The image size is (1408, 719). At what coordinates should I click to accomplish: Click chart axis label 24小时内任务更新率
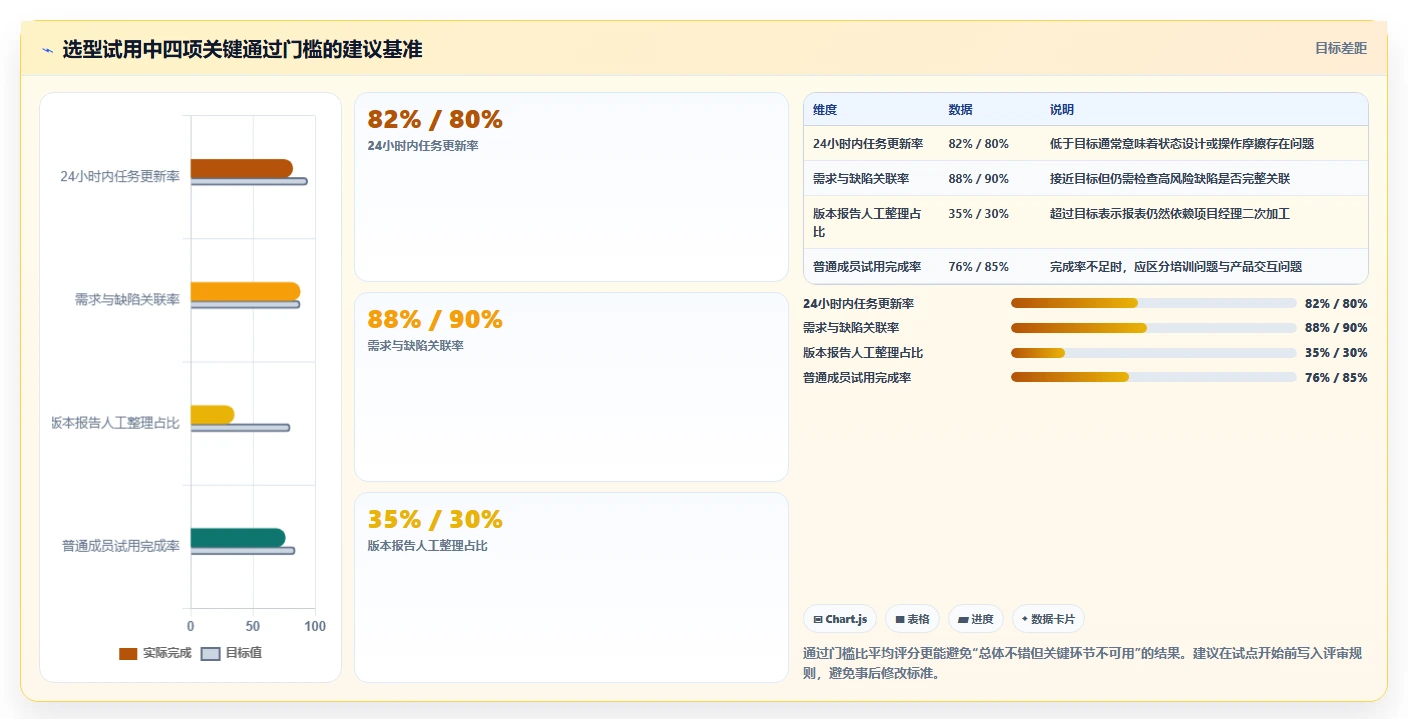(x=120, y=176)
